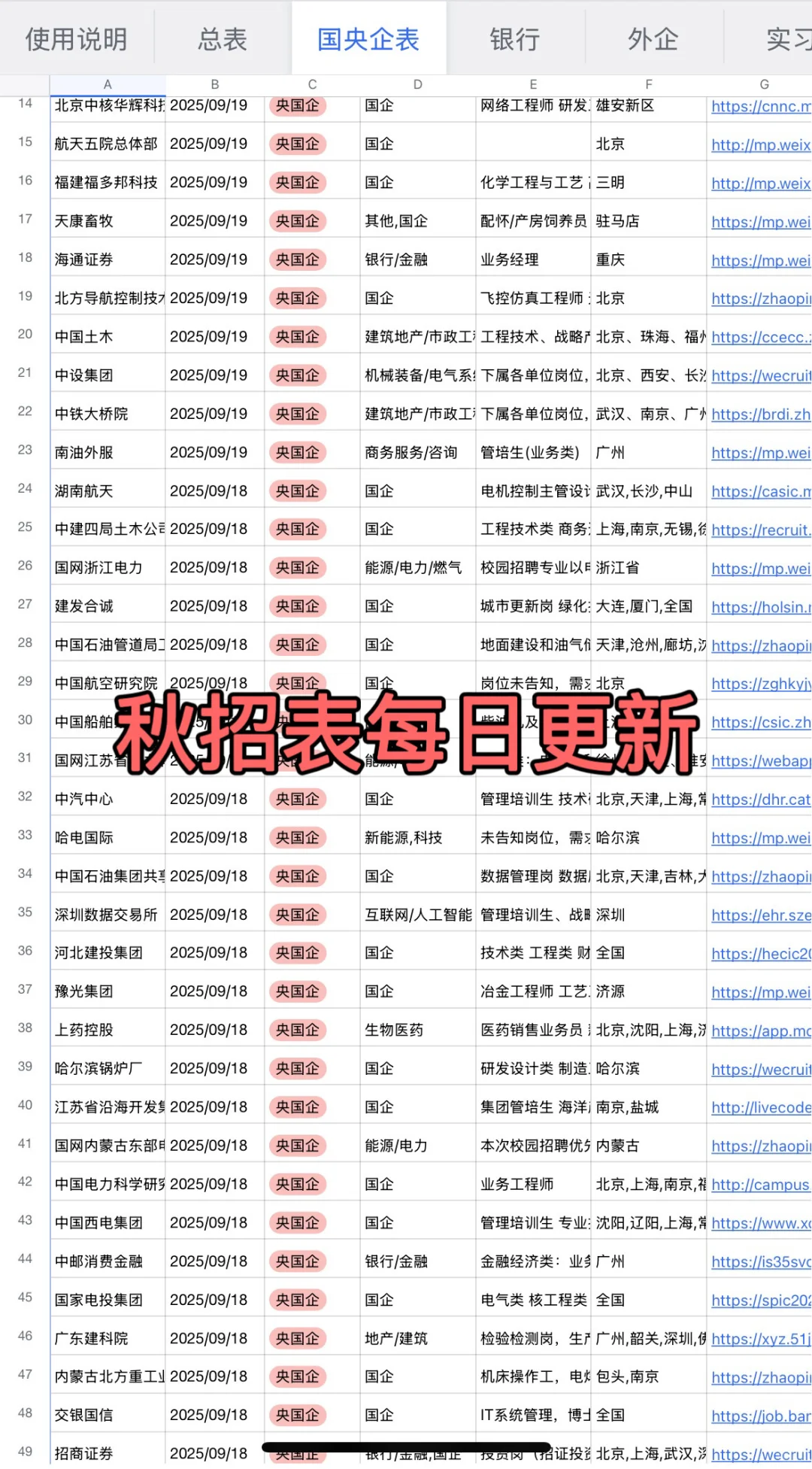This screenshot has width=812, height=1469.
Task: Select the location cell "包头,南京"
Action: [x=649, y=1376]
